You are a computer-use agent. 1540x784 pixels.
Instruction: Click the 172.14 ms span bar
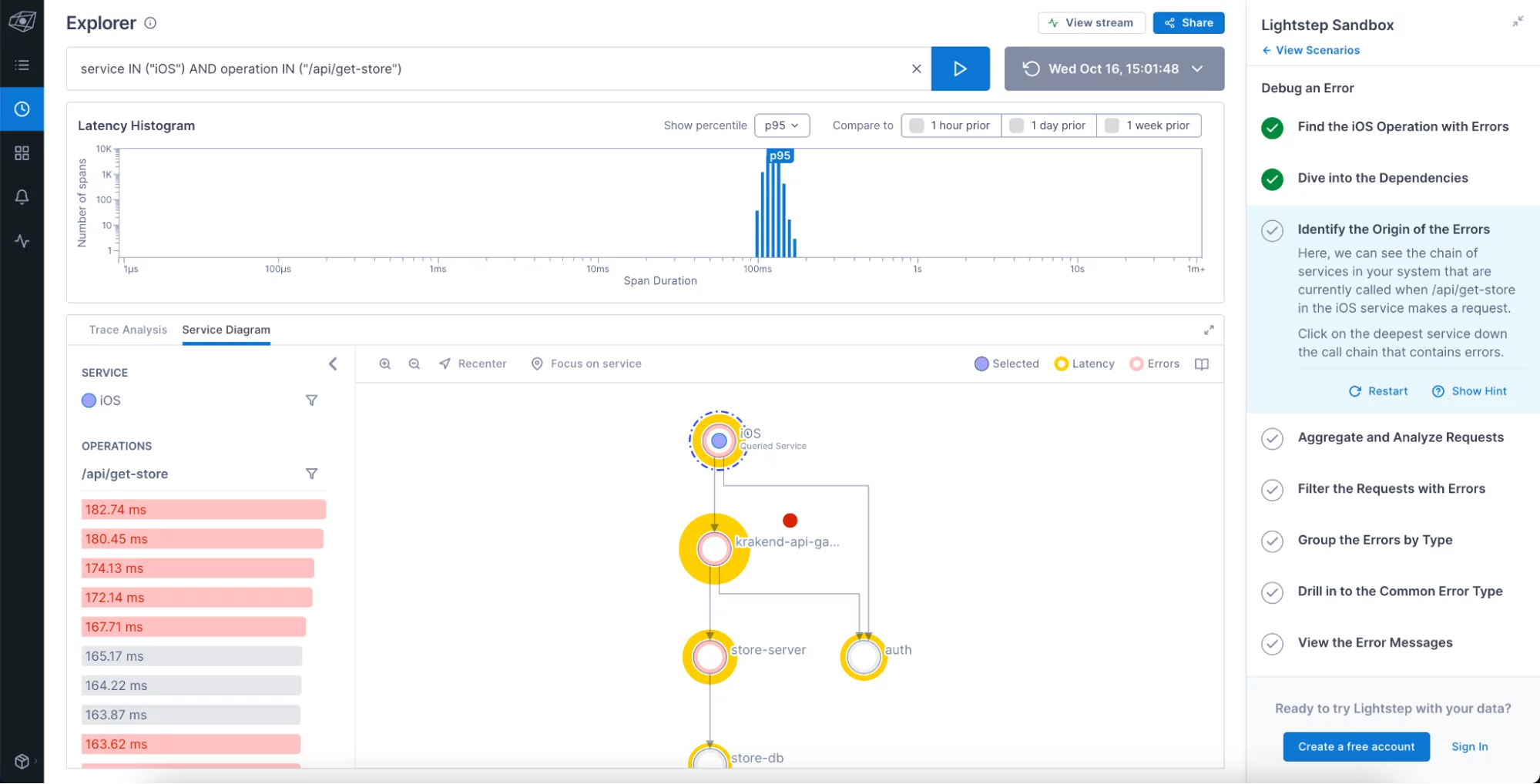click(x=196, y=598)
